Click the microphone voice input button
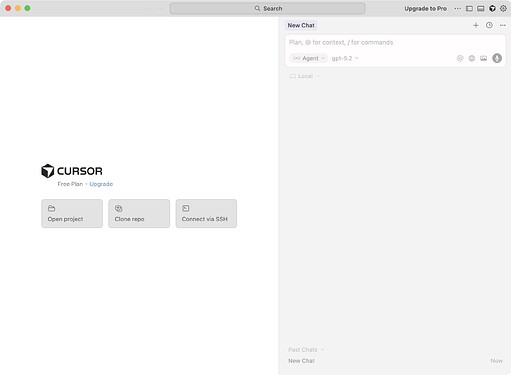Image resolution: width=511 pixels, height=375 pixels. 497,58
